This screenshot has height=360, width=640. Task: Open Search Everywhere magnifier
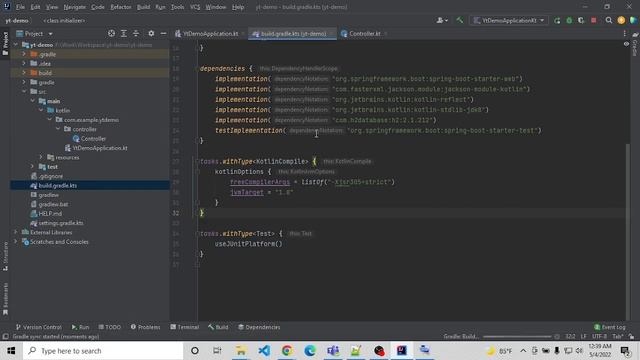(609, 20)
